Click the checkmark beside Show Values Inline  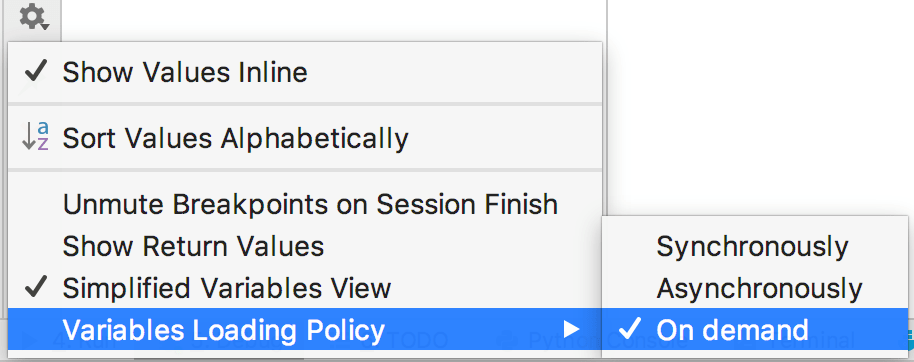coord(36,72)
